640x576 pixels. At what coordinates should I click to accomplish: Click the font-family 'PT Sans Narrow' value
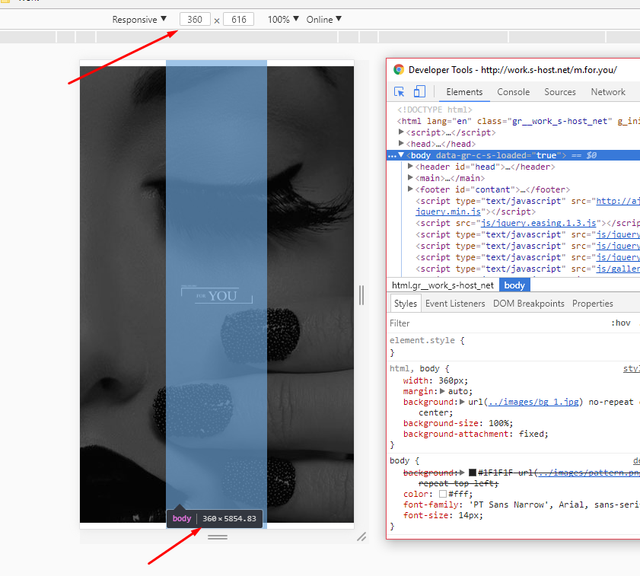508,505
